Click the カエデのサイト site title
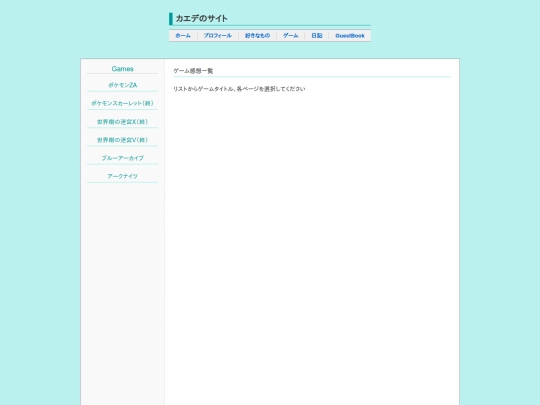The height and width of the screenshot is (405, 540). click(201, 19)
